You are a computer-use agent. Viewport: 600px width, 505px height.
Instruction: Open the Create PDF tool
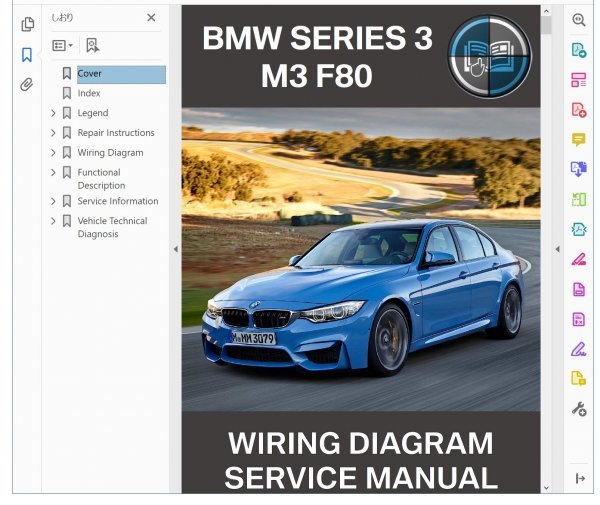click(579, 110)
